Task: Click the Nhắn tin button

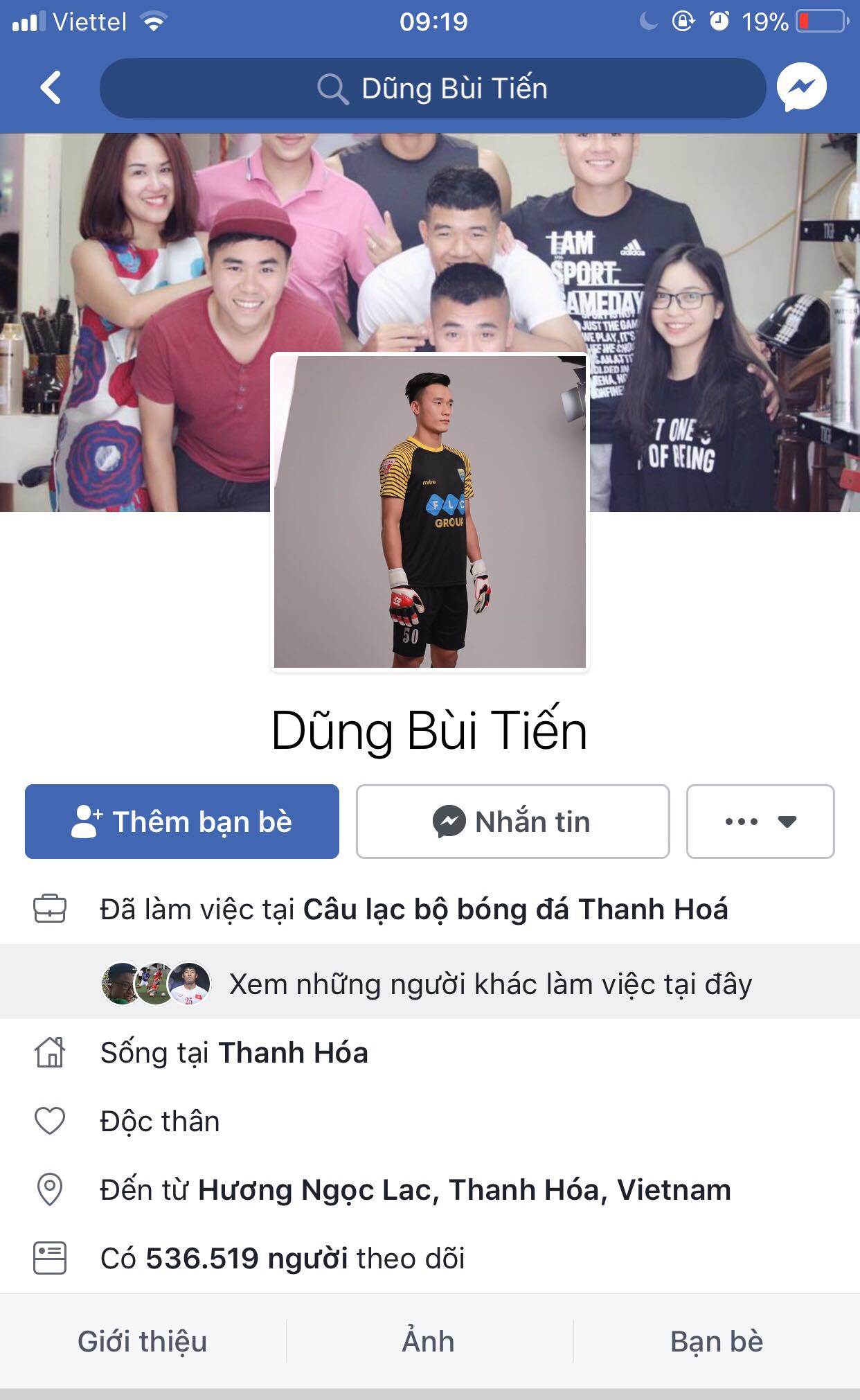Action: tap(513, 822)
